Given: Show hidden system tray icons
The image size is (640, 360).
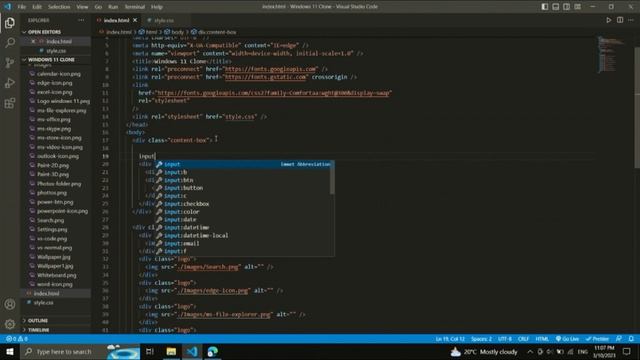Looking at the screenshot, I should (x=530, y=352).
